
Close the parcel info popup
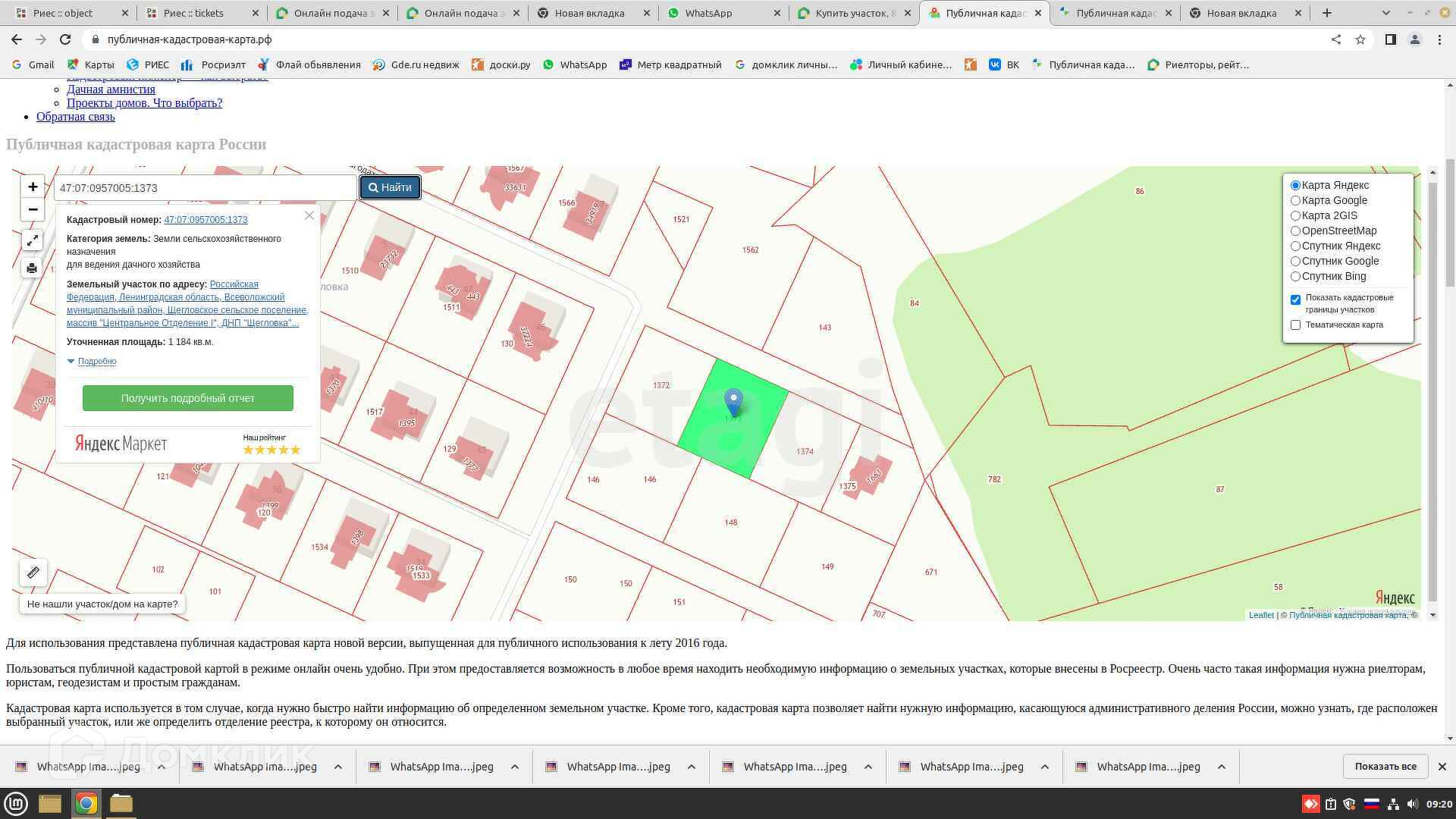309,216
